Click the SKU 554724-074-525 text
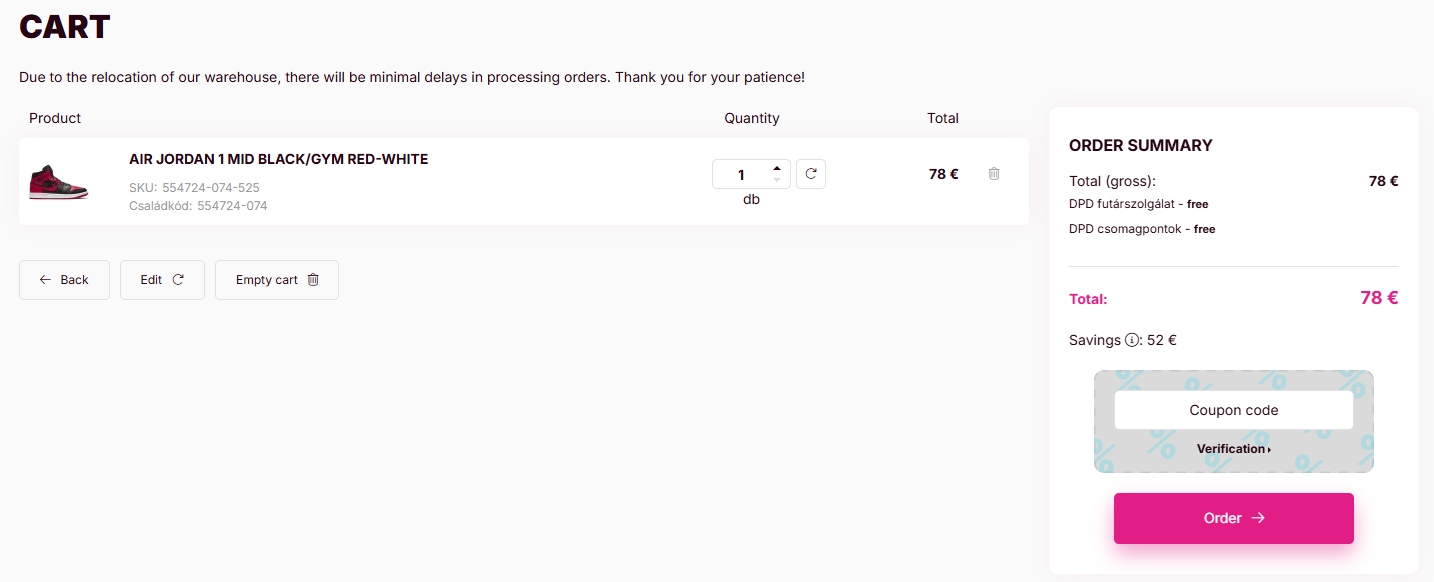This screenshot has width=1434, height=582. [194, 187]
